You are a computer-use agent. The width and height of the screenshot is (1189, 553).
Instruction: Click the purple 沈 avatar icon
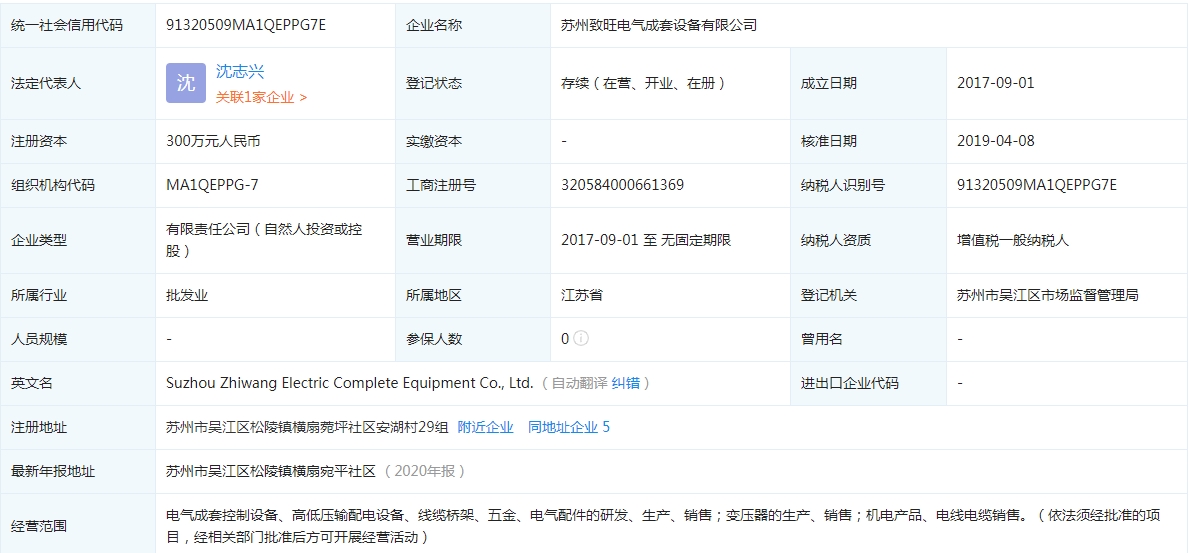pos(186,83)
